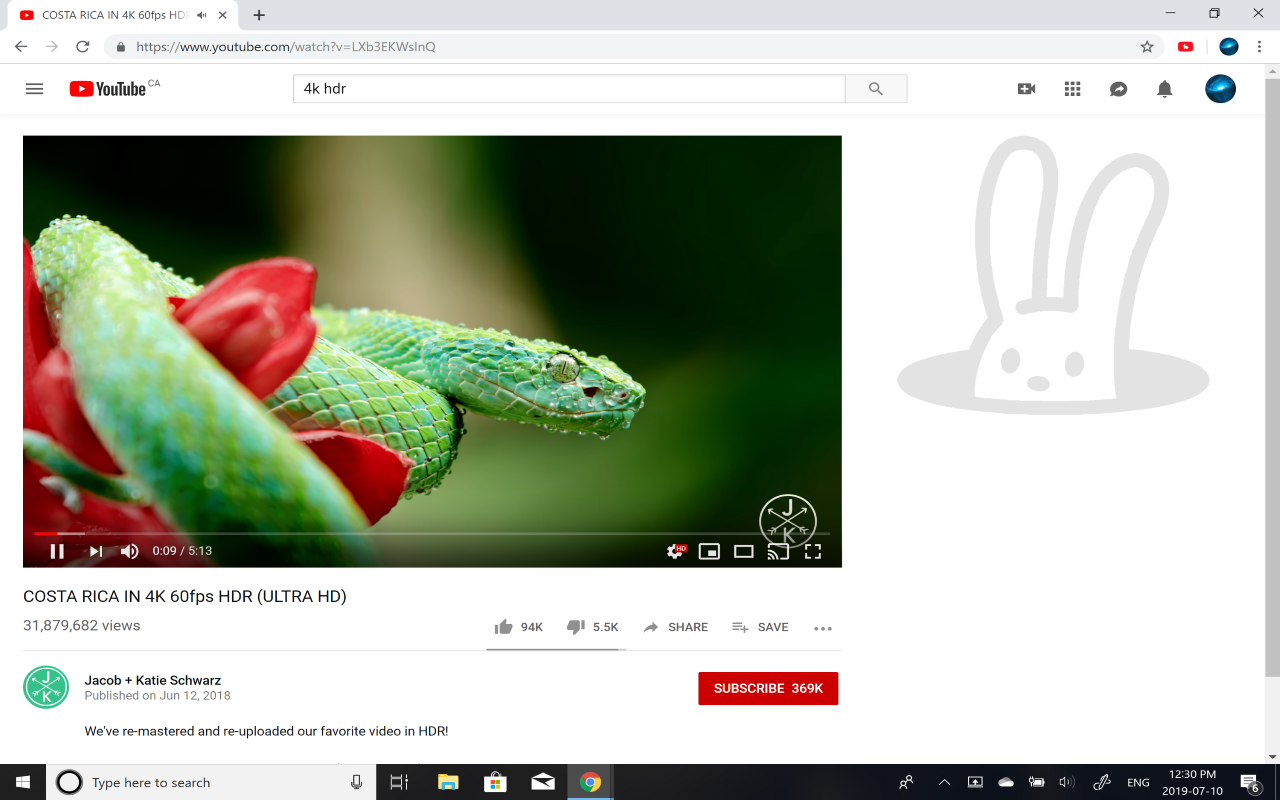Viewport: 1280px width, 800px height.
Task: Open more actions with the ellipsis
Action: point(823,627)
